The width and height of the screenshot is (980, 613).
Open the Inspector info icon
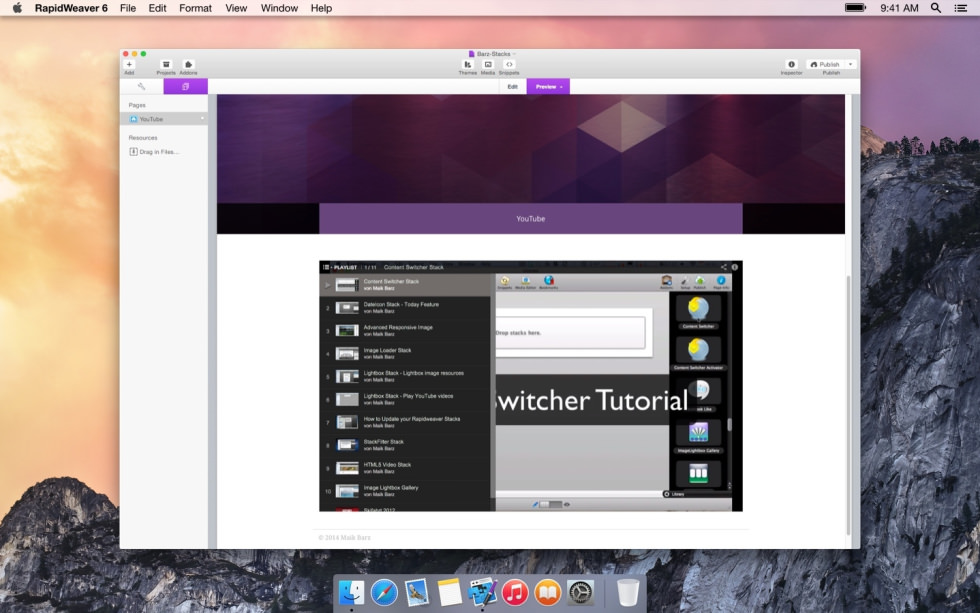point(791,64)
